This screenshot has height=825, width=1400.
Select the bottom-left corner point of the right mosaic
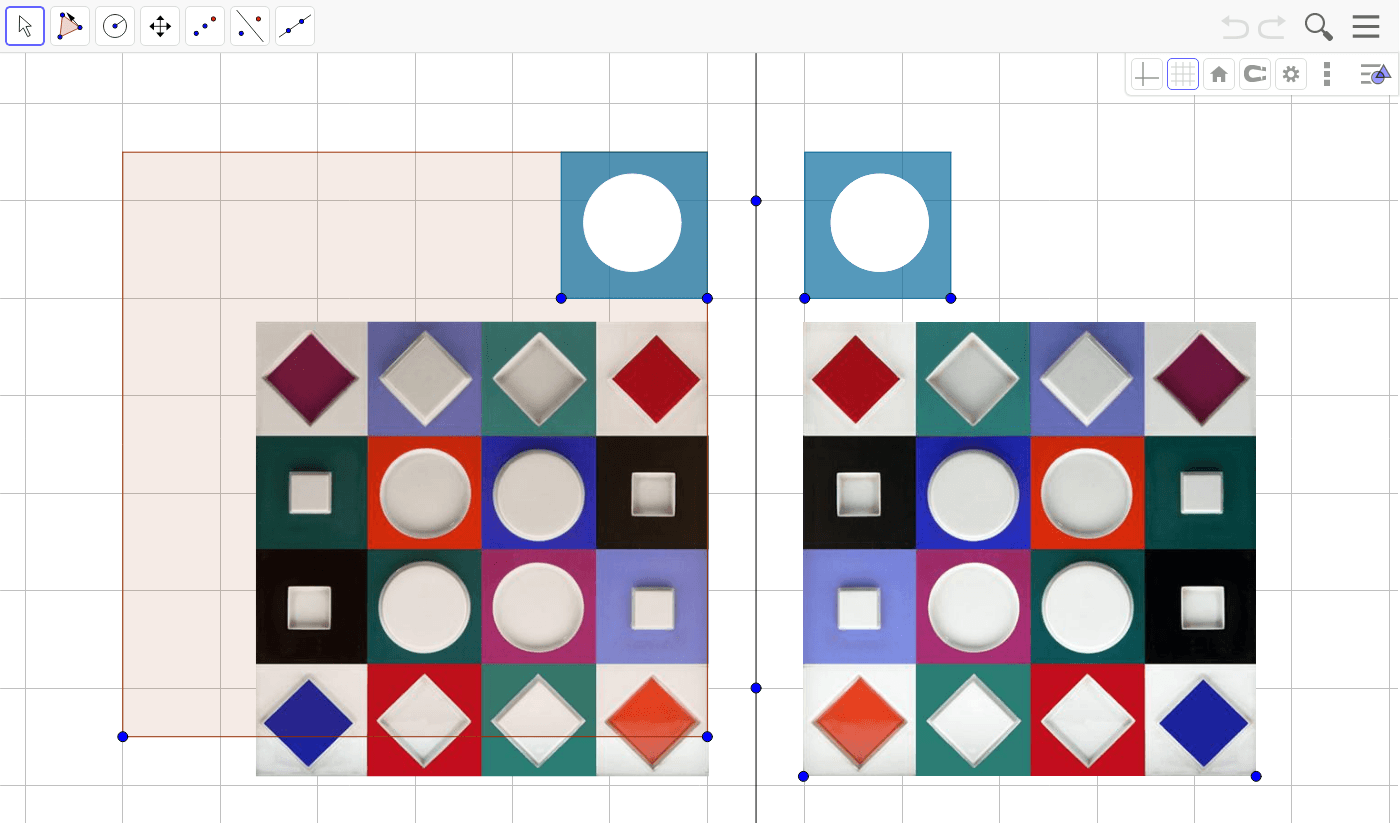[x=803, y=776]
